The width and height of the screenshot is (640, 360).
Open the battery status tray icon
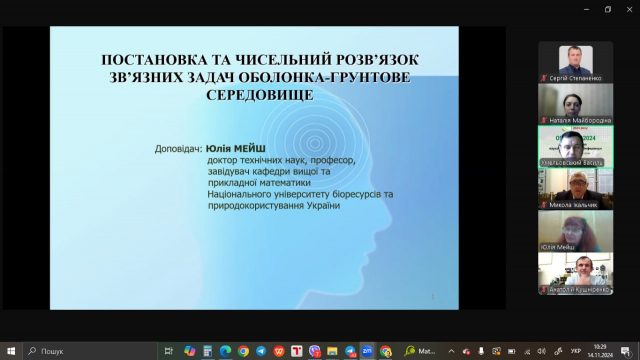511,351
